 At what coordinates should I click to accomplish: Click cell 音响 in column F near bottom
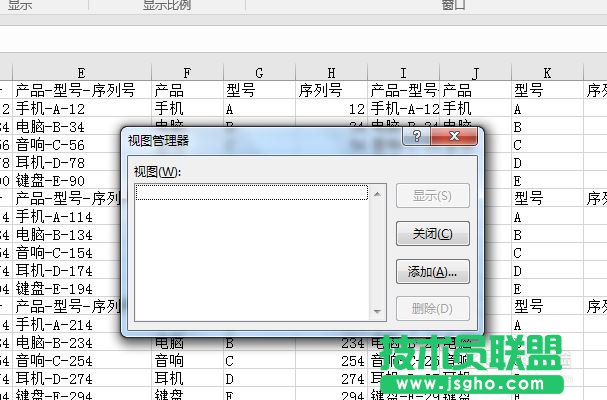187,361
